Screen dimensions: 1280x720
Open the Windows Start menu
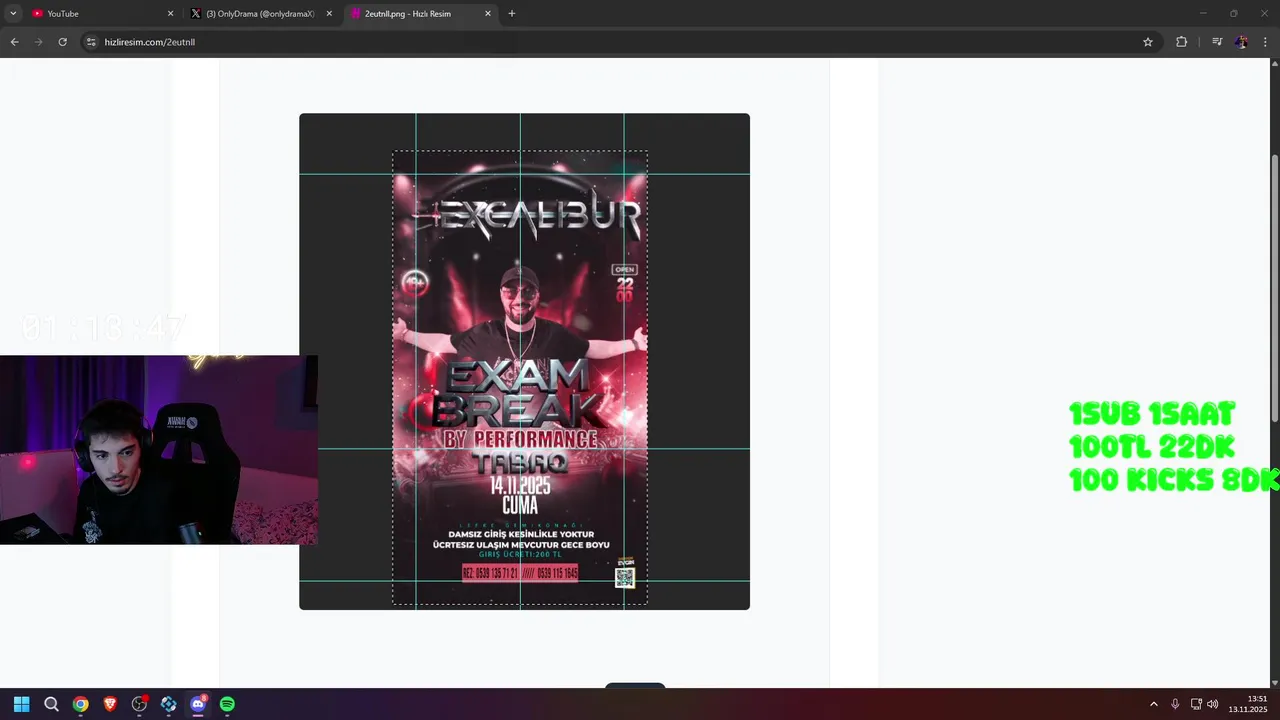click(x=22, y=704)
